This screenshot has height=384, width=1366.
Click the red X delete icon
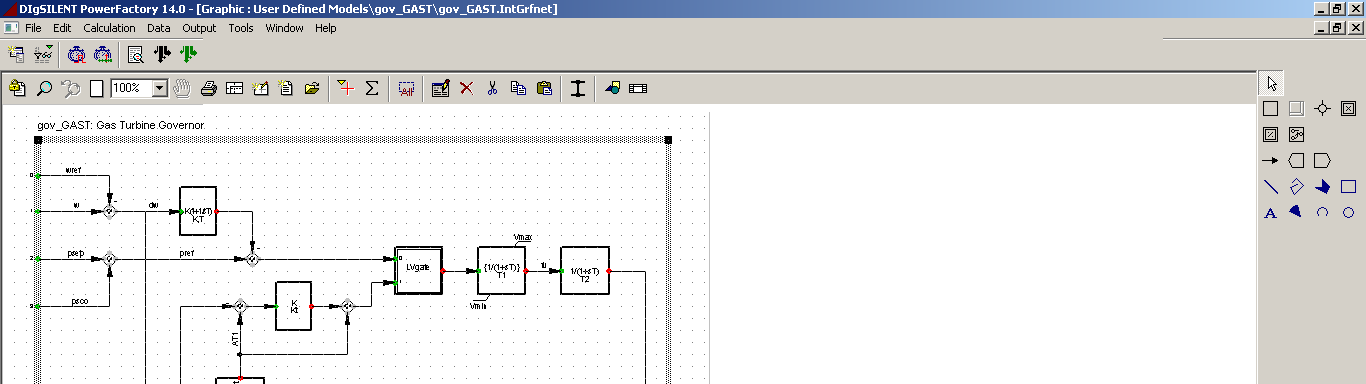(x=466, y=88)
